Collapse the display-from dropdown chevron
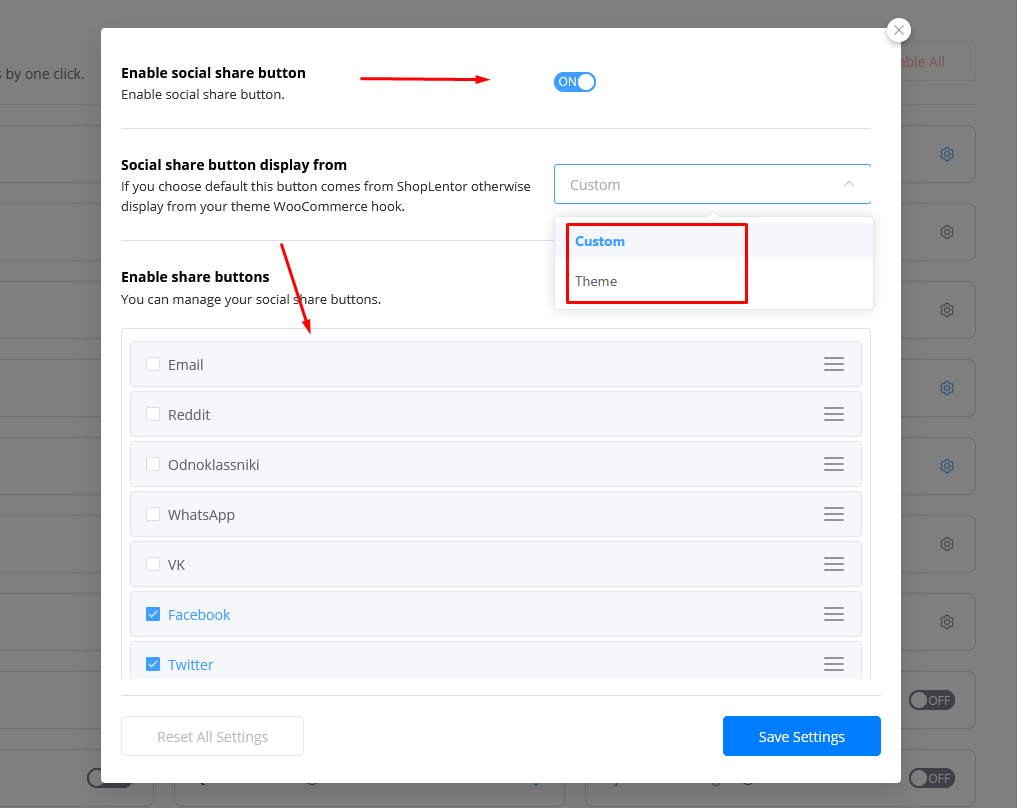This screenshot has width=1017, height=808. pos(848,185)
